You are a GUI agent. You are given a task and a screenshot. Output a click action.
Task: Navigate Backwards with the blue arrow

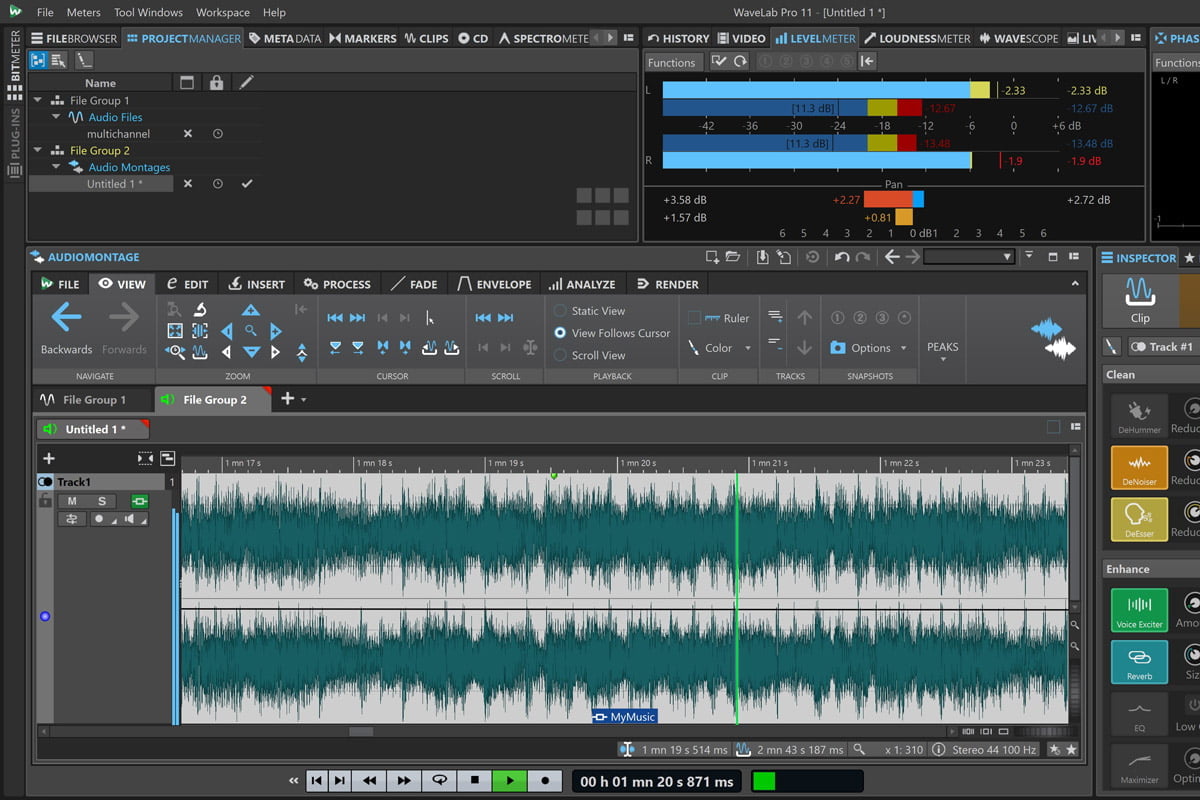click(66, 318)
